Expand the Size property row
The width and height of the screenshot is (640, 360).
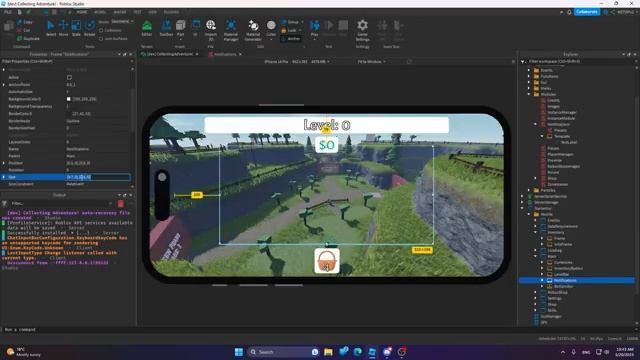click(4, 177)
